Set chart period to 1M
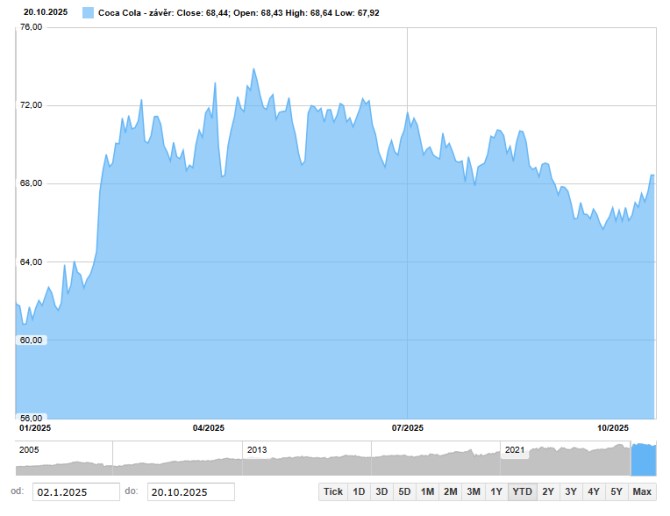The height and width of the screenshot is (516, 670). [427, 491]
